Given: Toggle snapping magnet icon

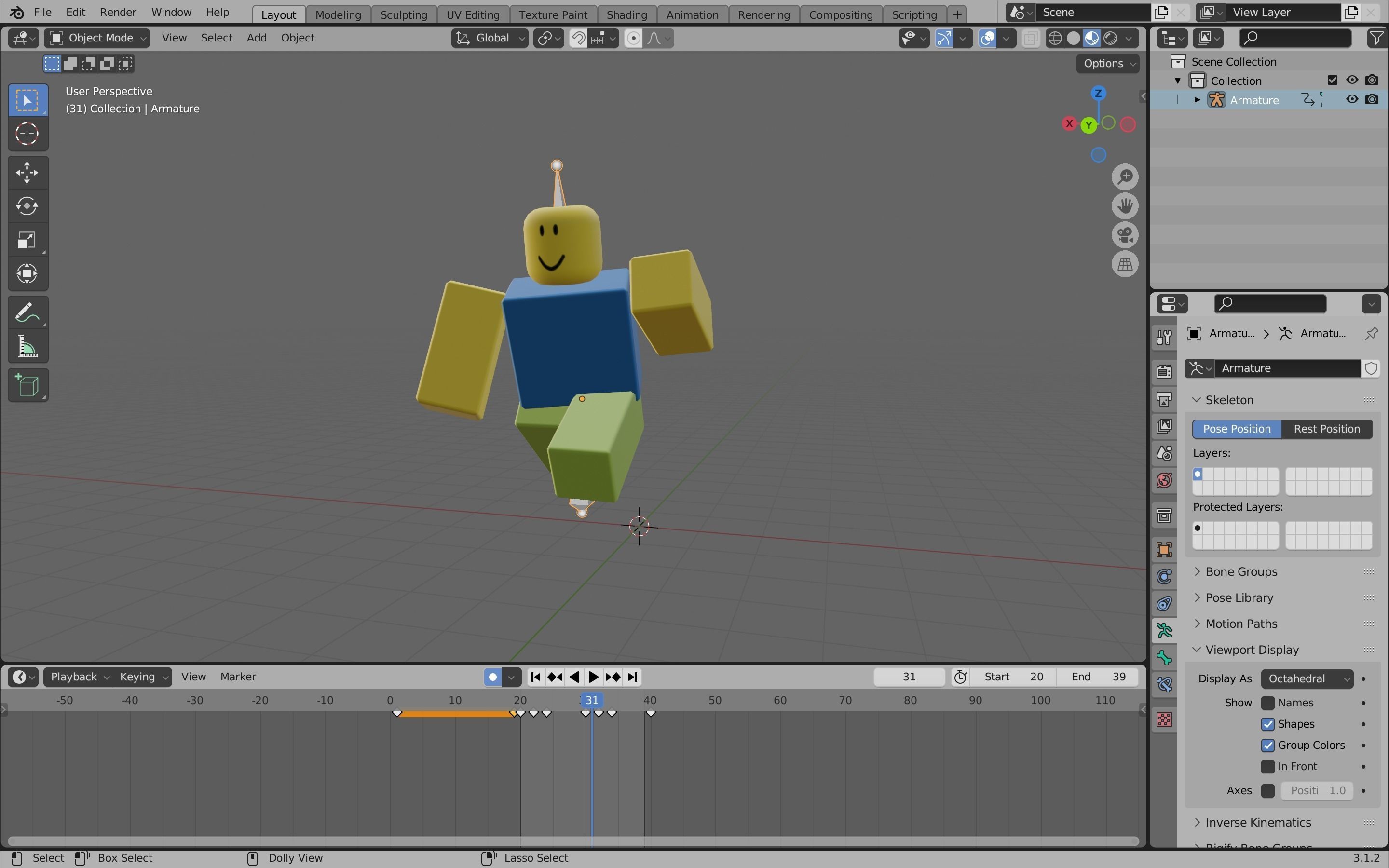Looking at the screenshot, I should (x=579, y=39).
